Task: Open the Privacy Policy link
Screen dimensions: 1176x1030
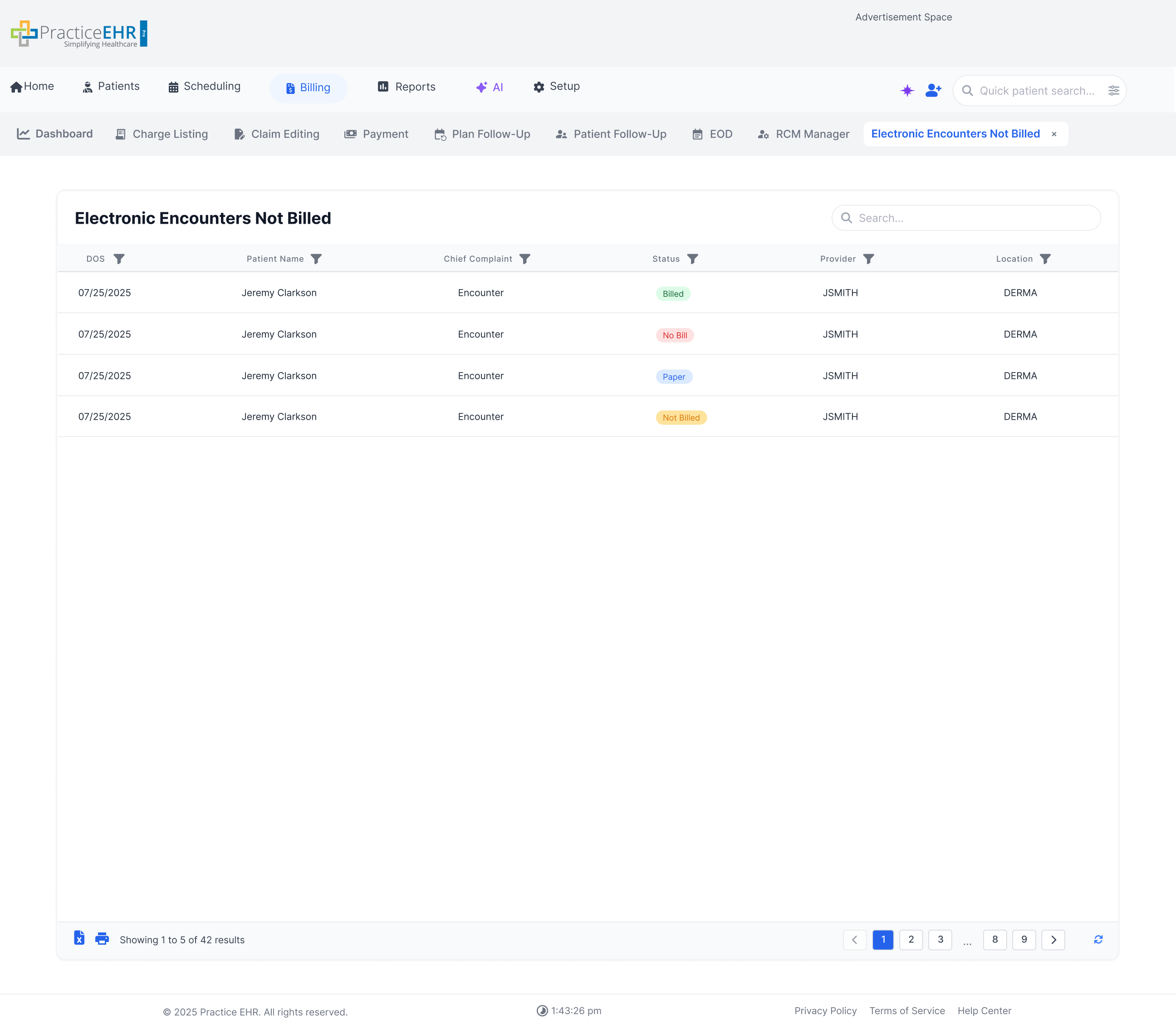Action: (x=826, y=1010)
